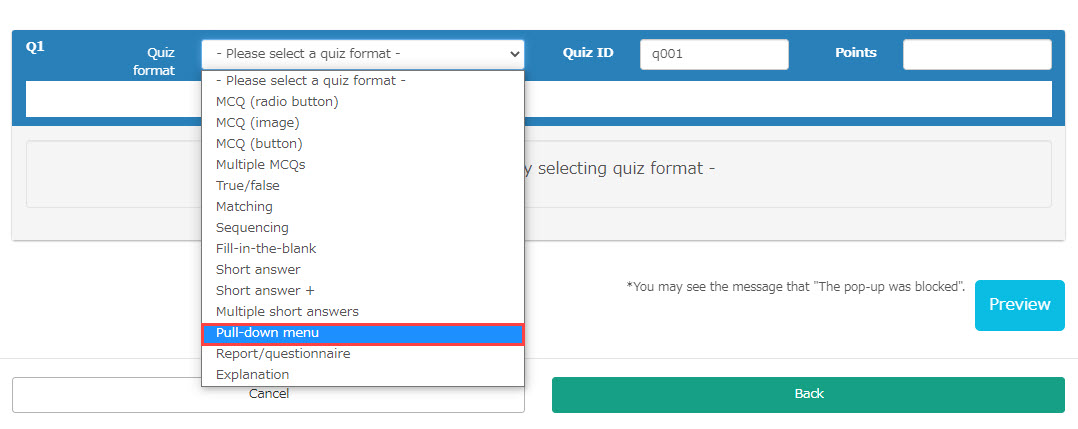Select Multiple short answers option
Viewport: 1078px width, 429px height.
coord(287,312)
